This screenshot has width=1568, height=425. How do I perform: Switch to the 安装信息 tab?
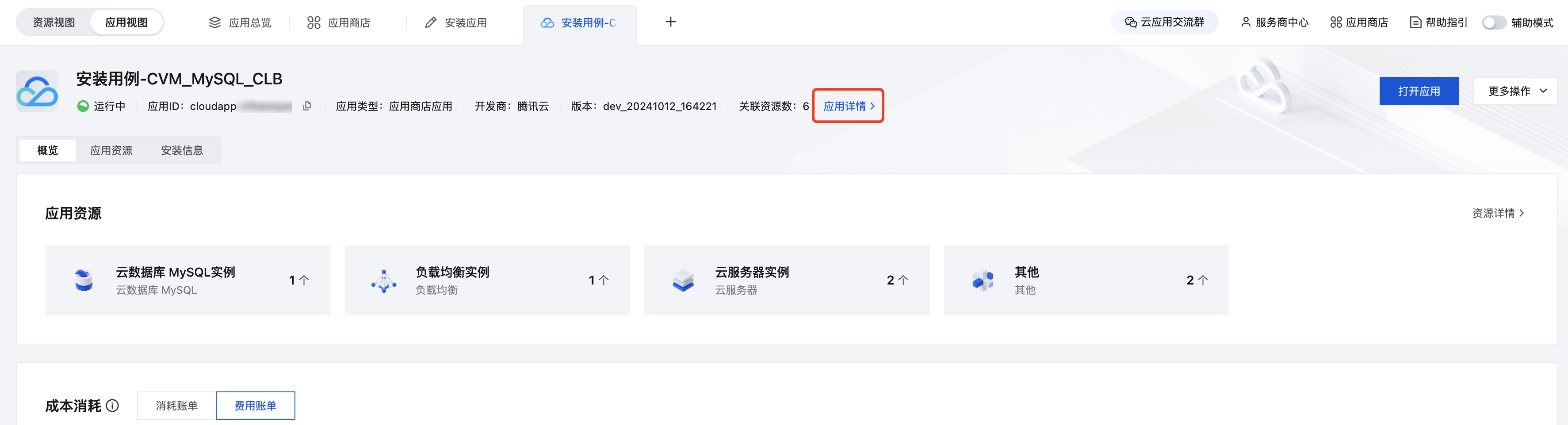181,150
